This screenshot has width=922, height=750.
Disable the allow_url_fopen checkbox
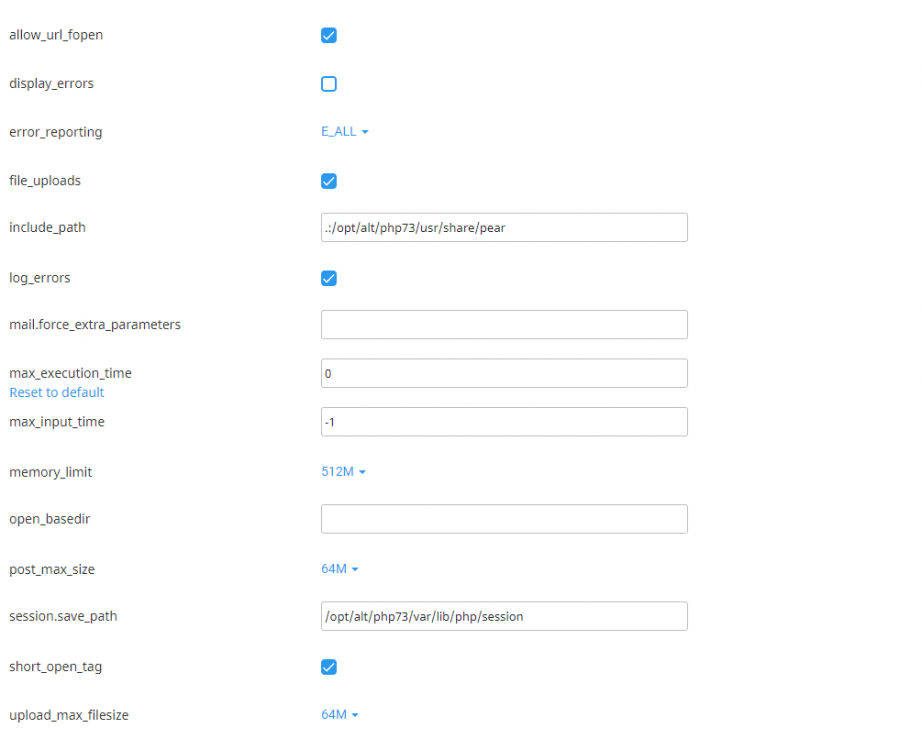pos(329,35)
